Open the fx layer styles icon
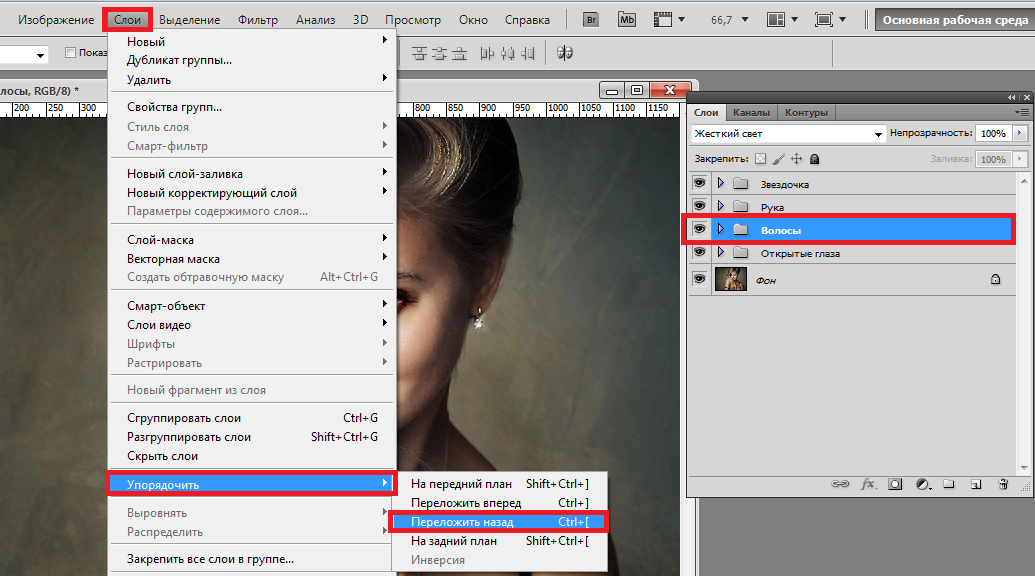Viewport: 1035px width, 576px height. pos(868,485)
